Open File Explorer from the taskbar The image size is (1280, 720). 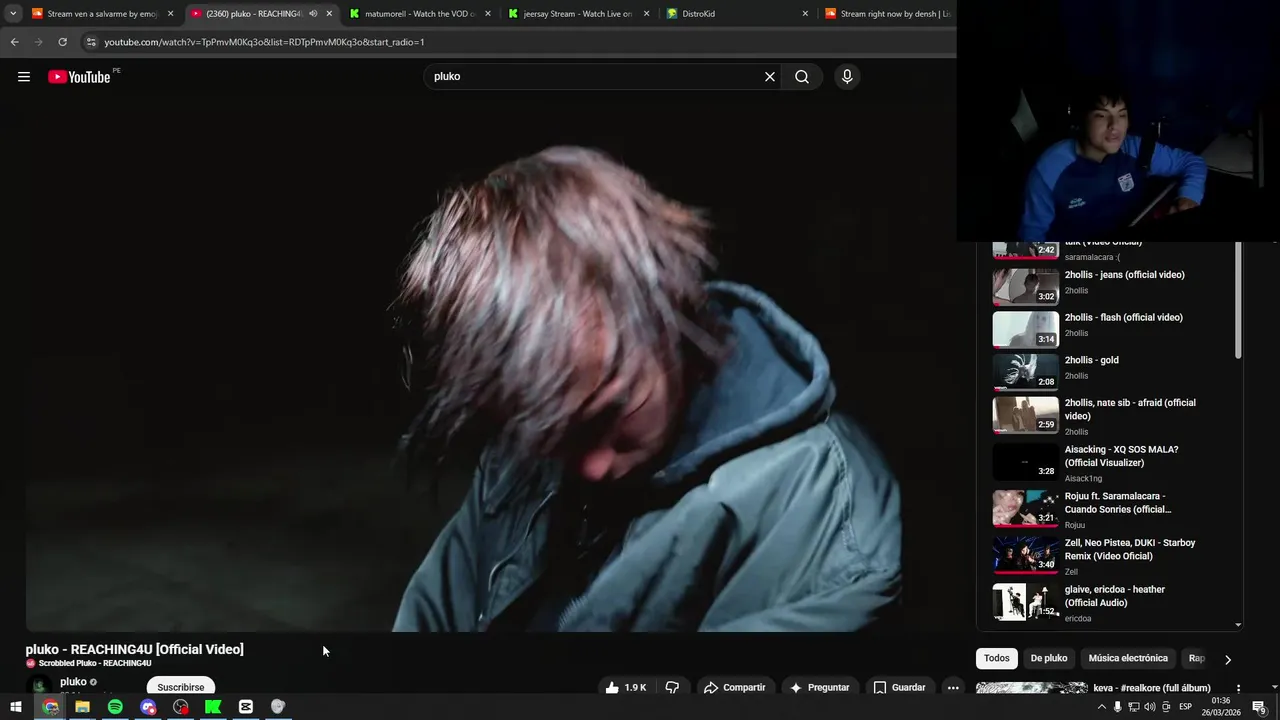click(x=83, y=707)
